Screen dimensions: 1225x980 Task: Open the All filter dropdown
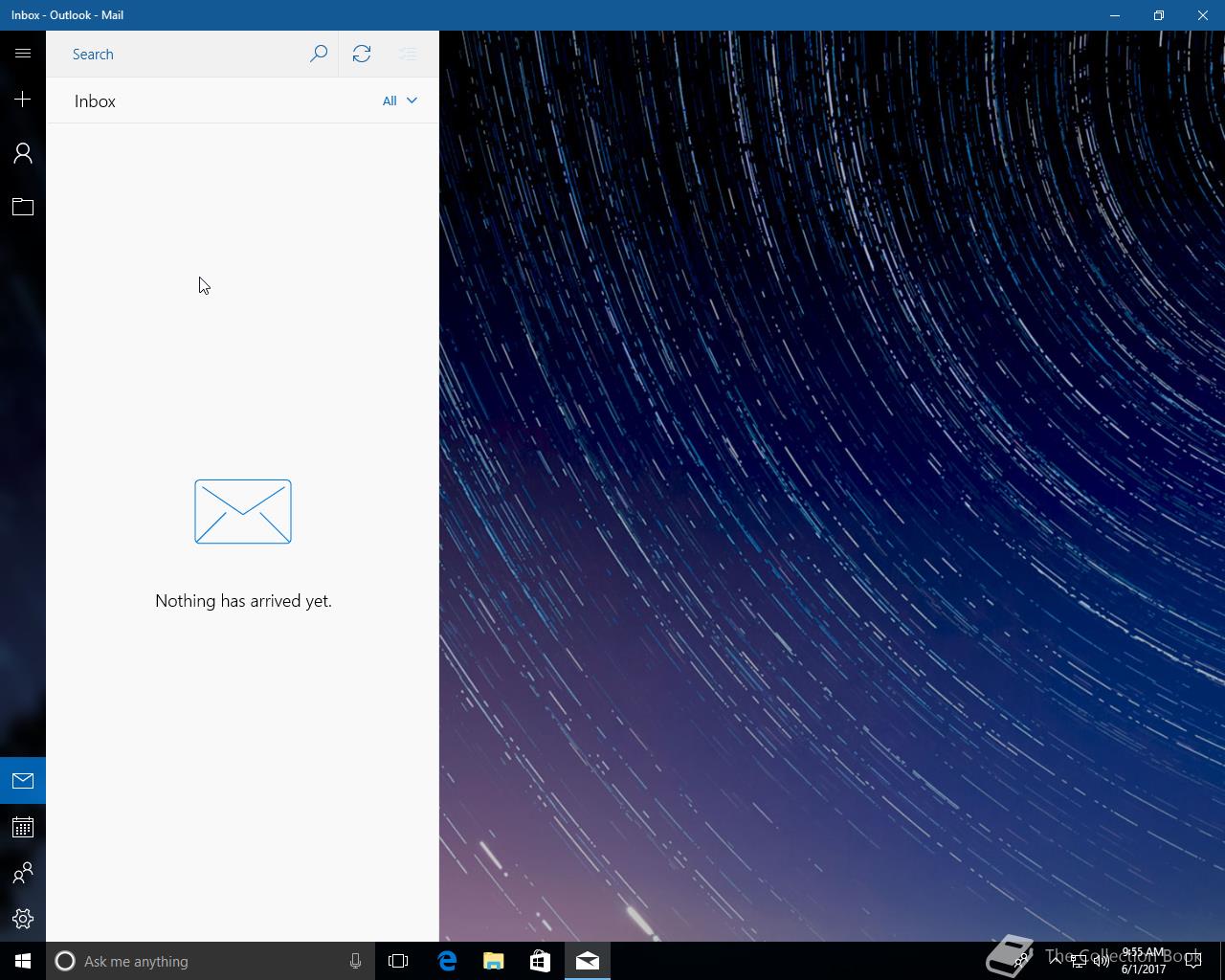click(400, 100)
